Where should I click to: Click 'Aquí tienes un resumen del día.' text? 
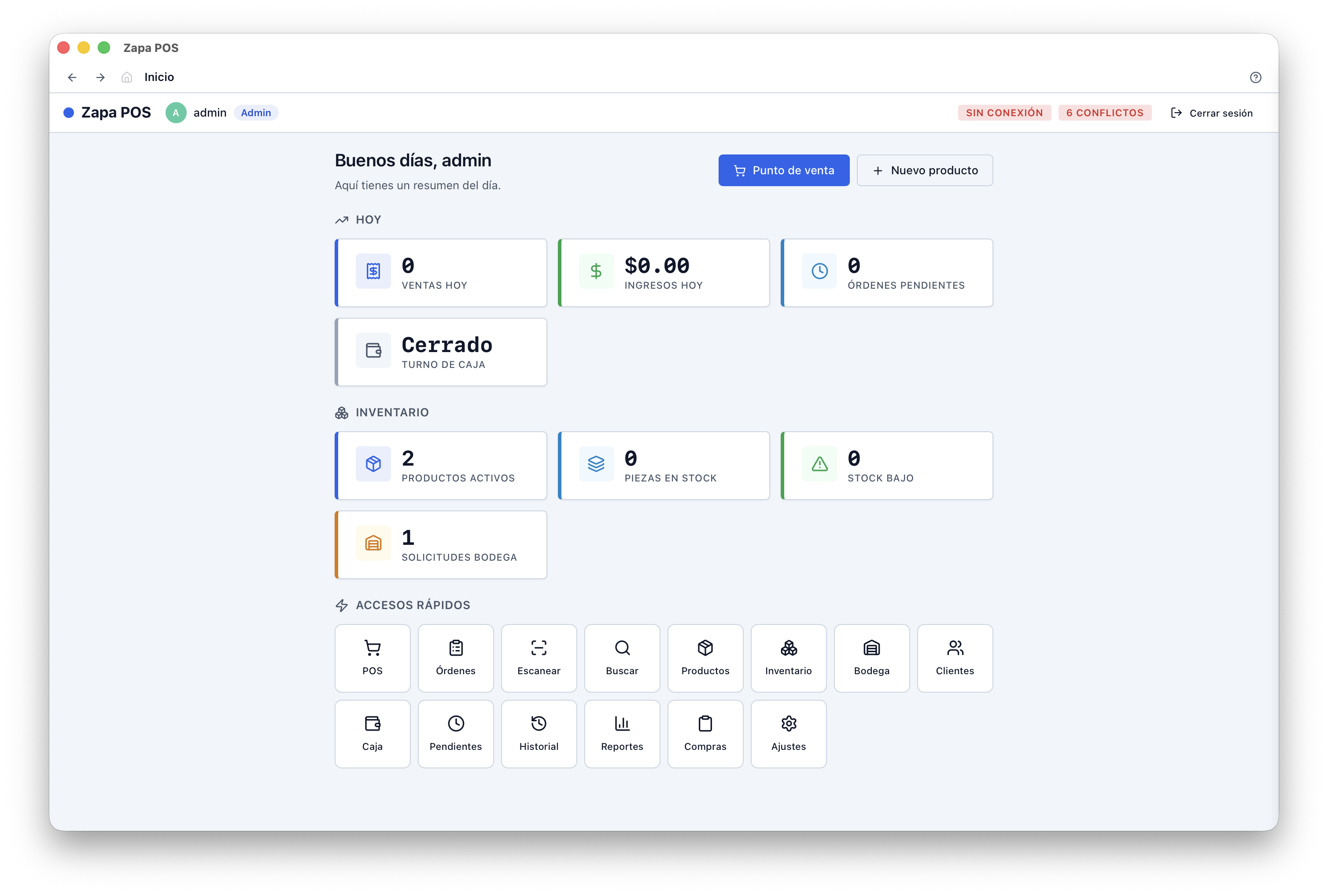point(418,186)
